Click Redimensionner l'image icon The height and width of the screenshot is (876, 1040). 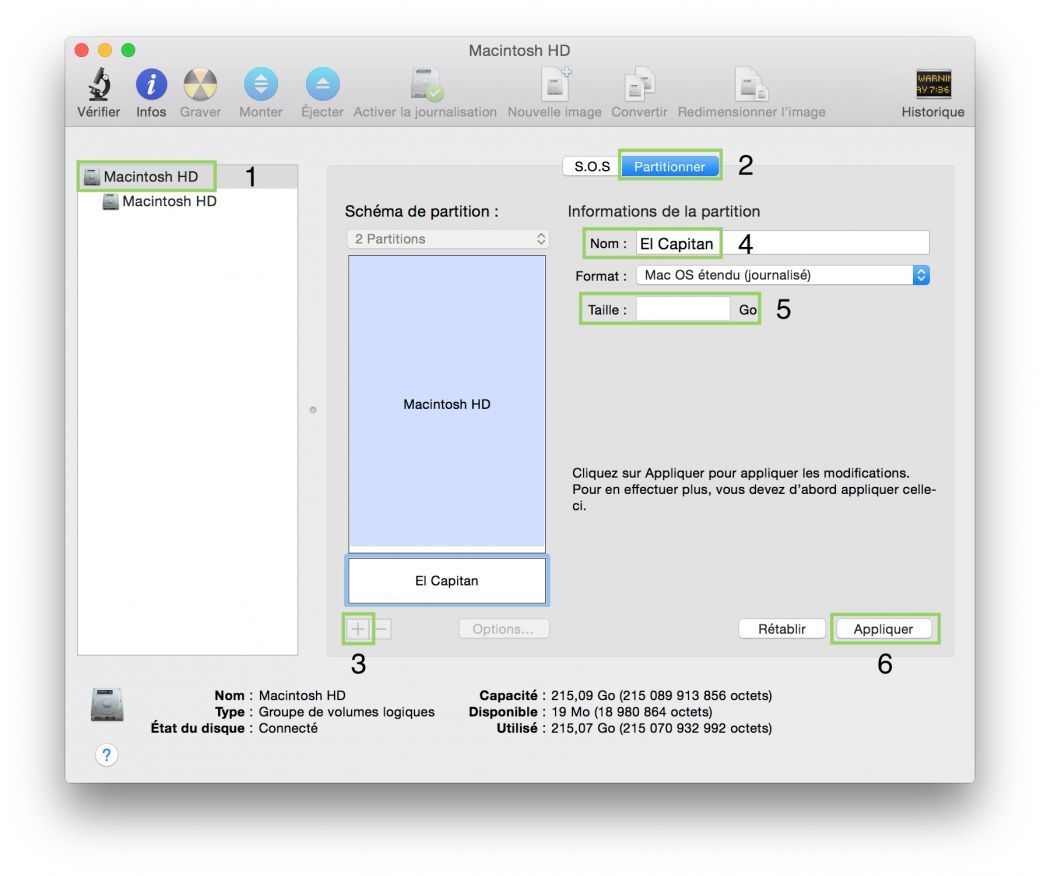(x=751, y=85)
